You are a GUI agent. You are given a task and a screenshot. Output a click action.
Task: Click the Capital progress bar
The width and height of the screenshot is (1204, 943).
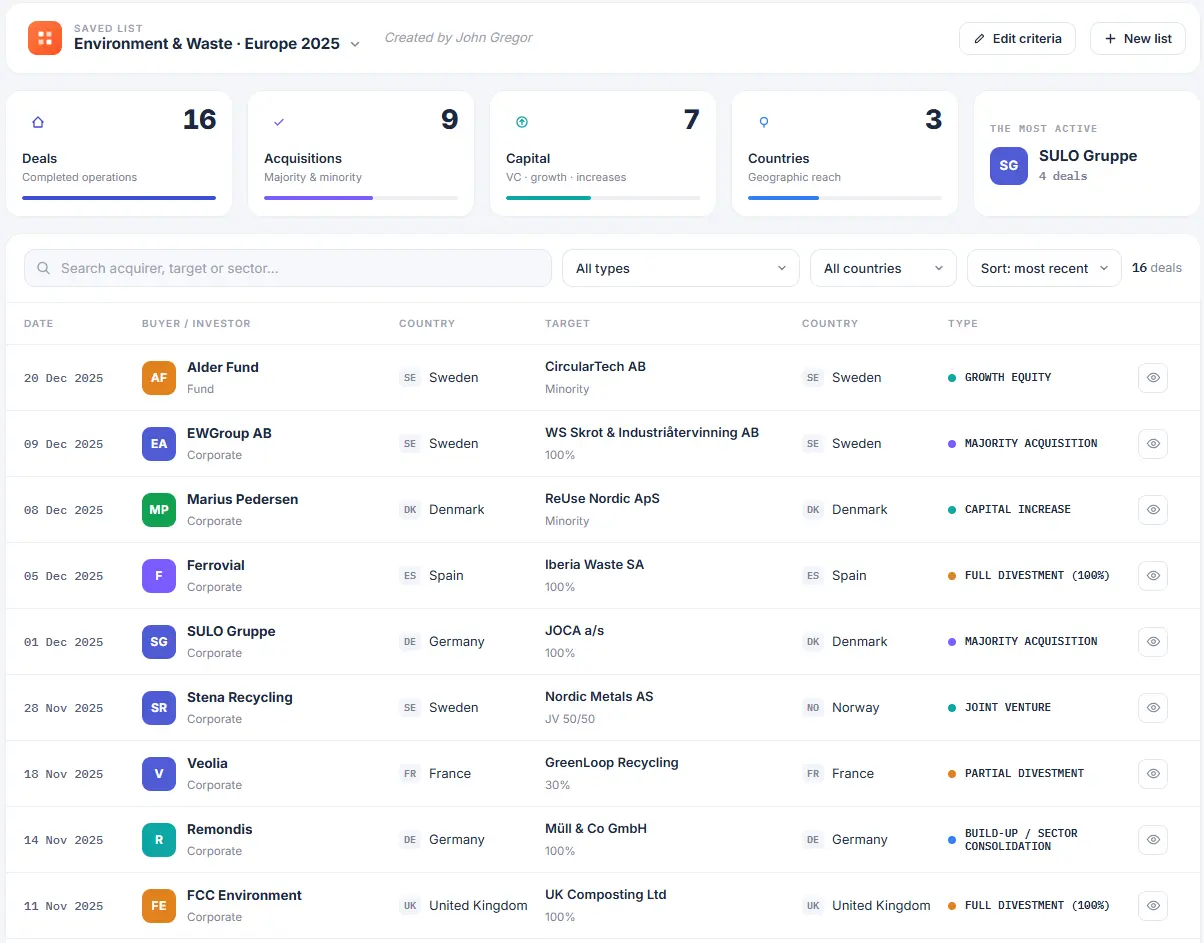pos(603,198)
